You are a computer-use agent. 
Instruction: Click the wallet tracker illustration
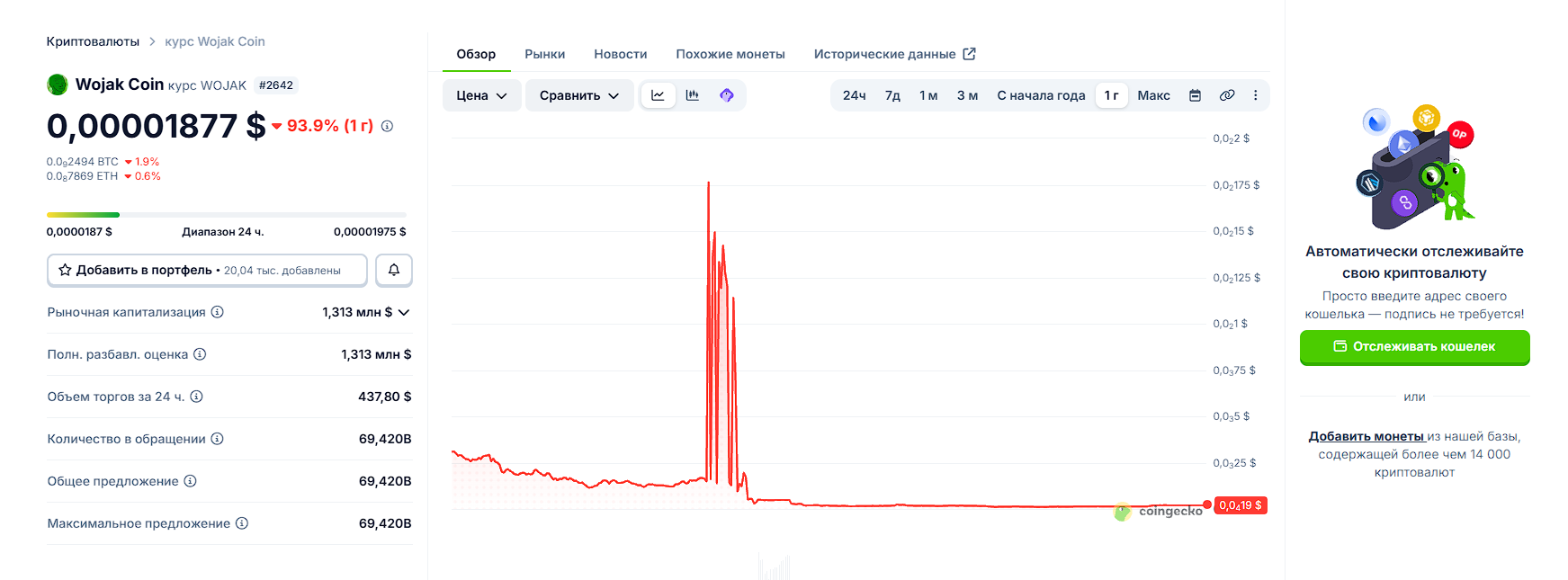1415,168
